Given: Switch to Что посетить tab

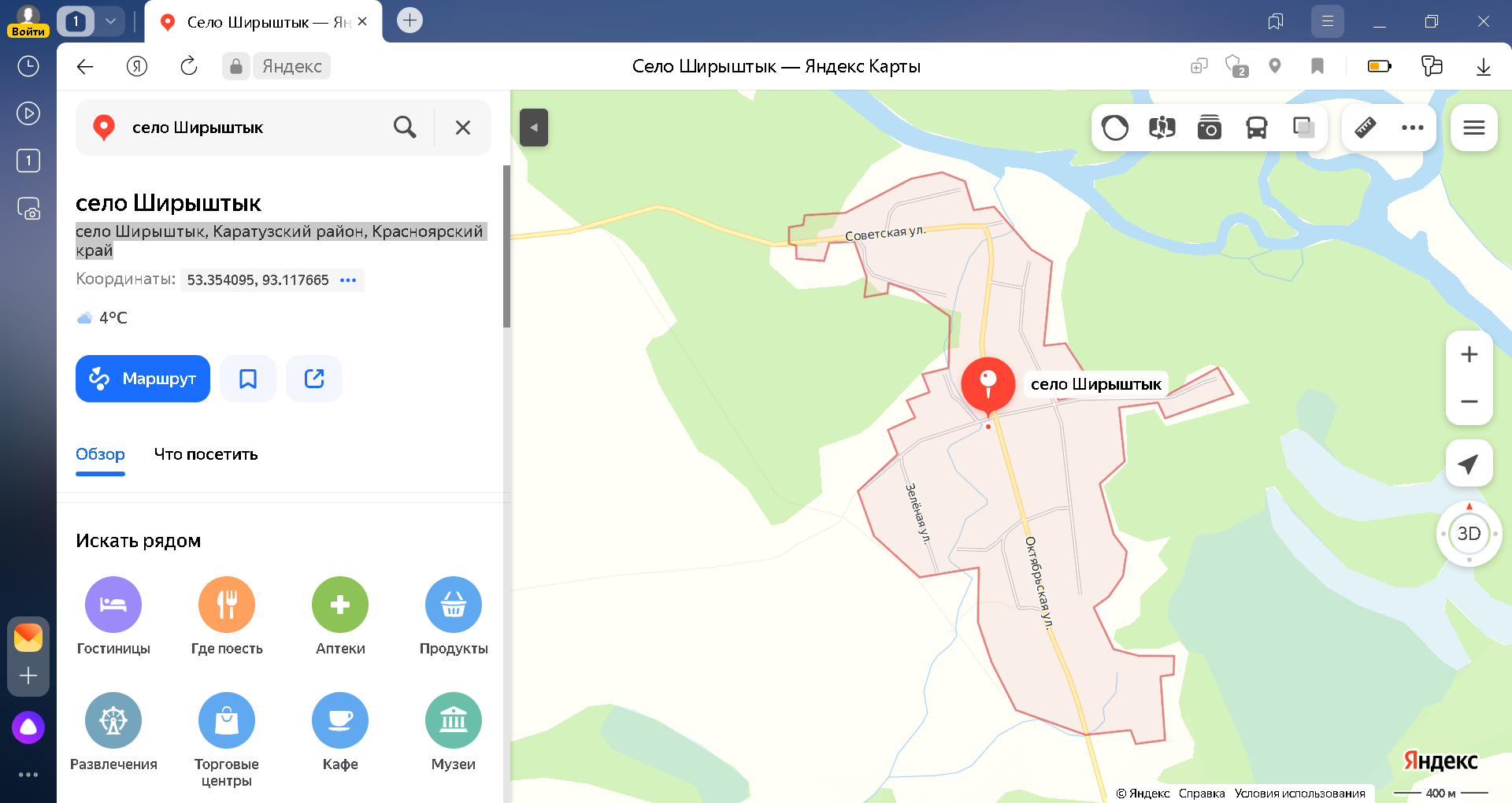Looking at the screenshot, I should [206, 454].
